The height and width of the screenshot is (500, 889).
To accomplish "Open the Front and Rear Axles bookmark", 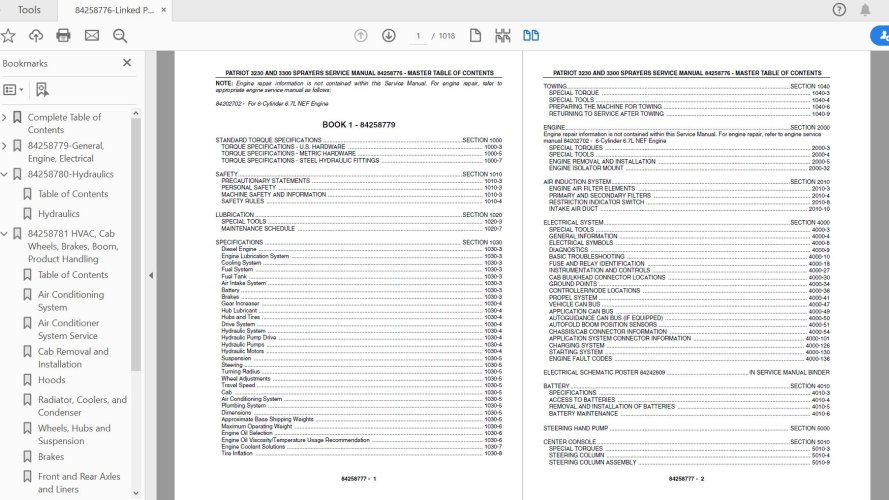I will click(79, 482).
